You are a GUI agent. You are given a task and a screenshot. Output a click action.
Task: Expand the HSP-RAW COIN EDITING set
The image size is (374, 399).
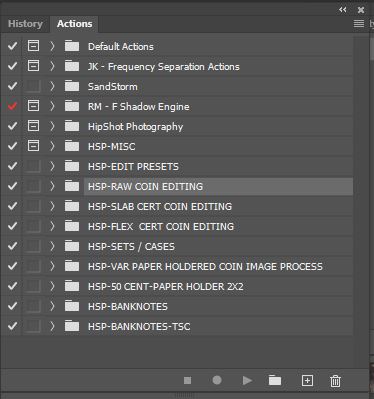(x=52, y=186)
